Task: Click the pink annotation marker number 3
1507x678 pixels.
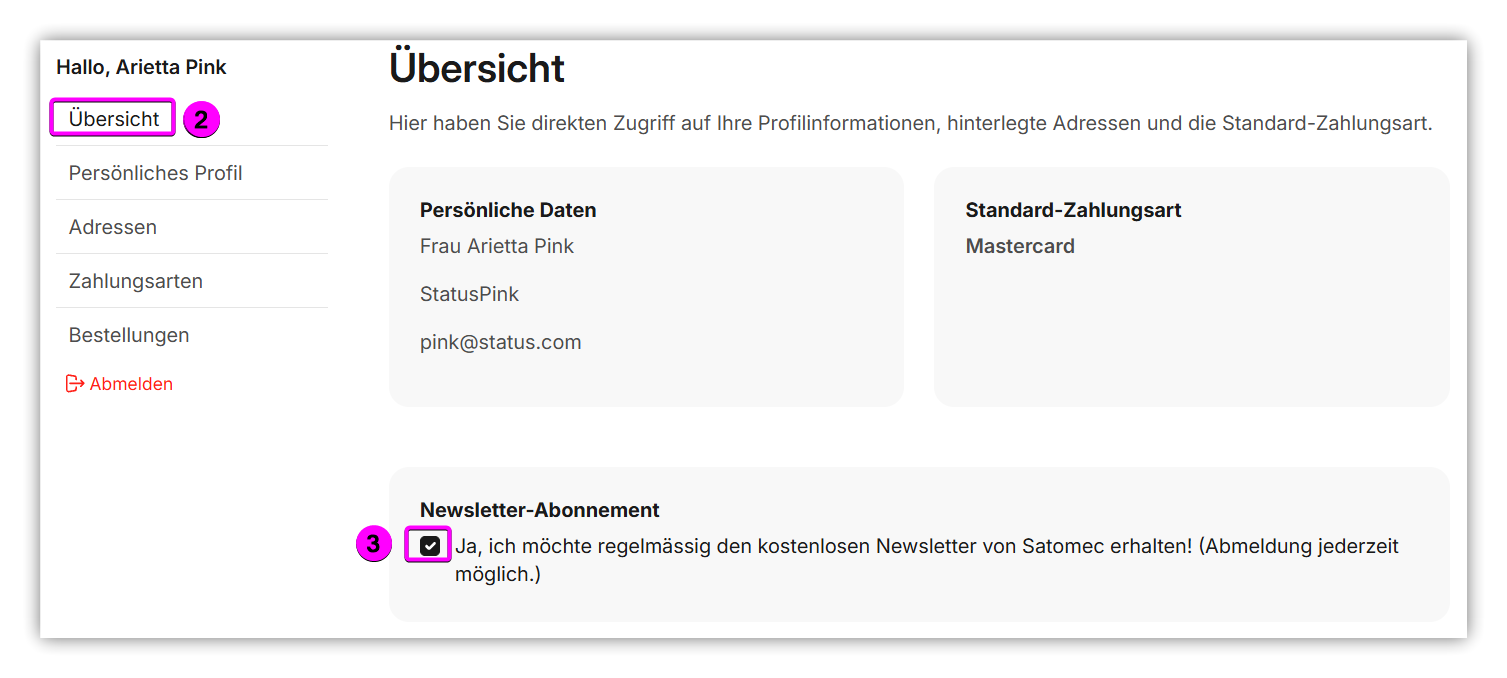Action: 373,545
